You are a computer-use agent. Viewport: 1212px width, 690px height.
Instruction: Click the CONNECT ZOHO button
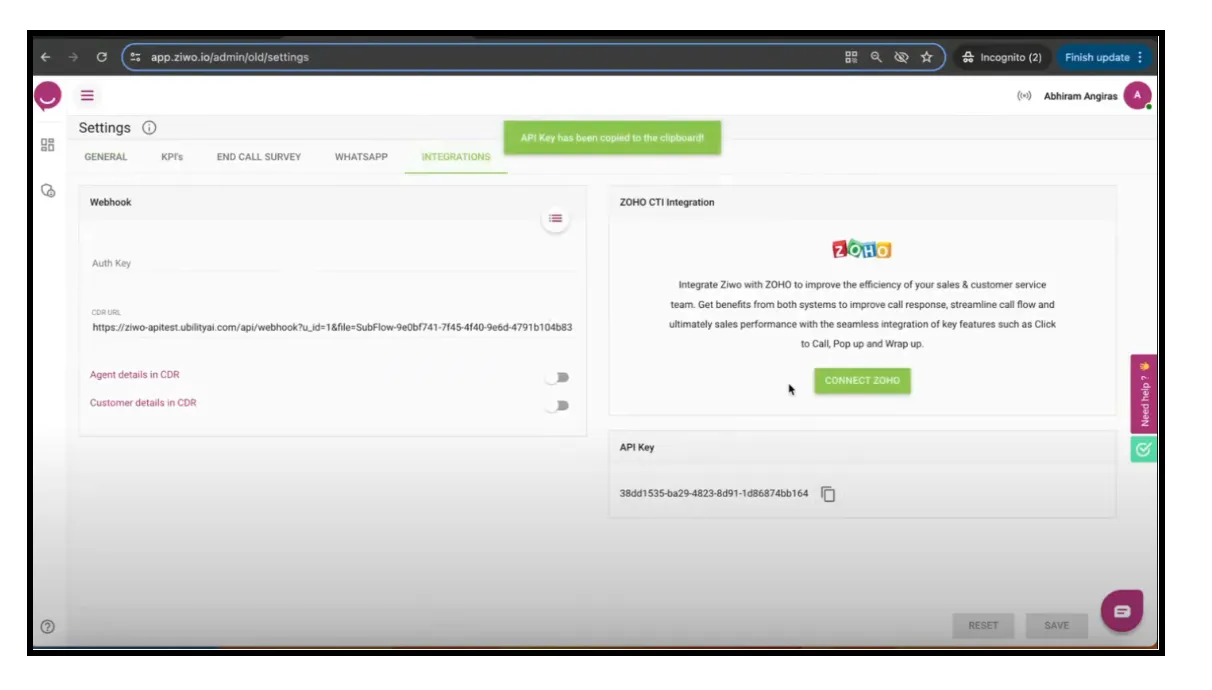862,381
